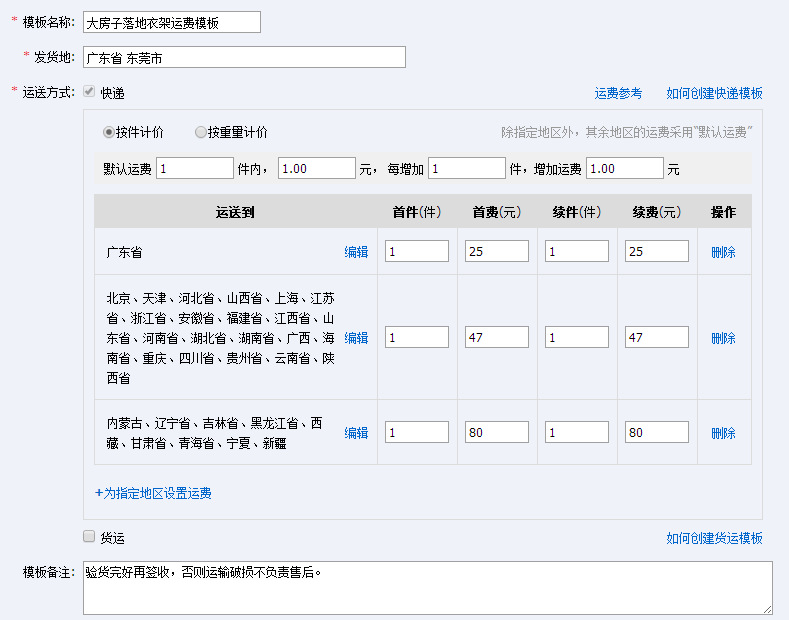This screenshot has height=620, width=789.
Task: Select the 按件计价 radio button
Action: click(110, 132)
